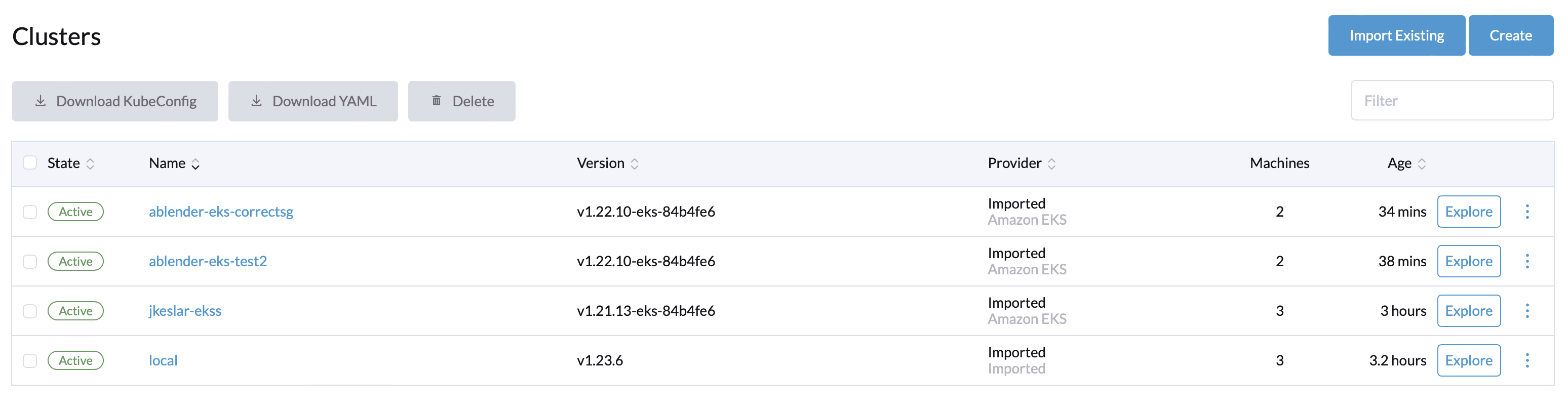Click the download icon on Download YAML

[x=256, y=101]
